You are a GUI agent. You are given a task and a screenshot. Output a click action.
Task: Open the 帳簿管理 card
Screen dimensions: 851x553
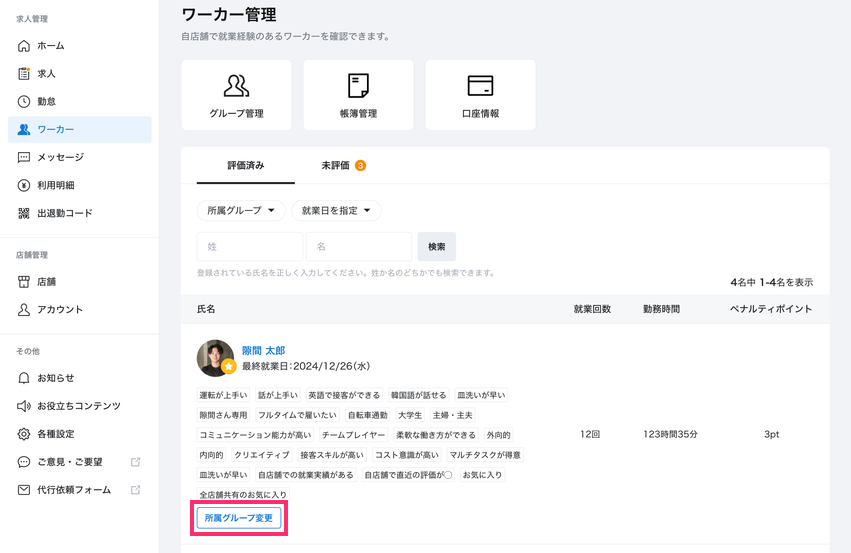click(x=358, y=95)
